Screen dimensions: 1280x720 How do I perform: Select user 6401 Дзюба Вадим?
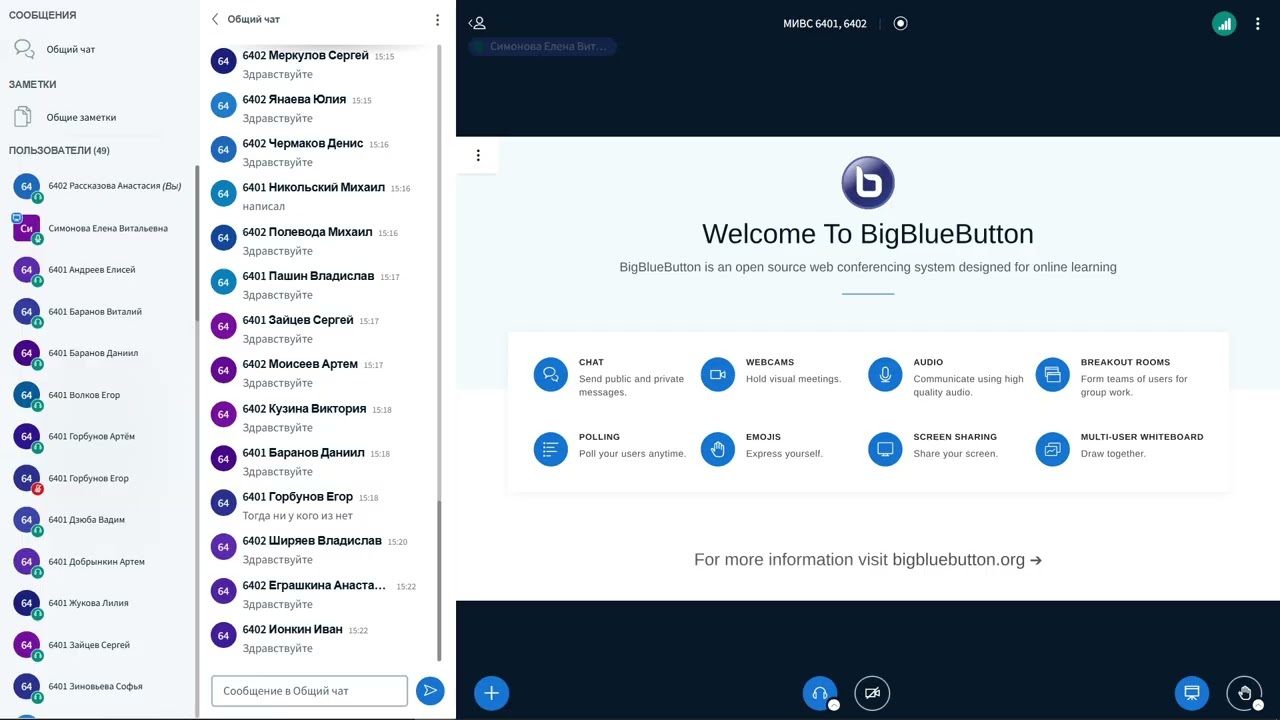click(100, 520)
